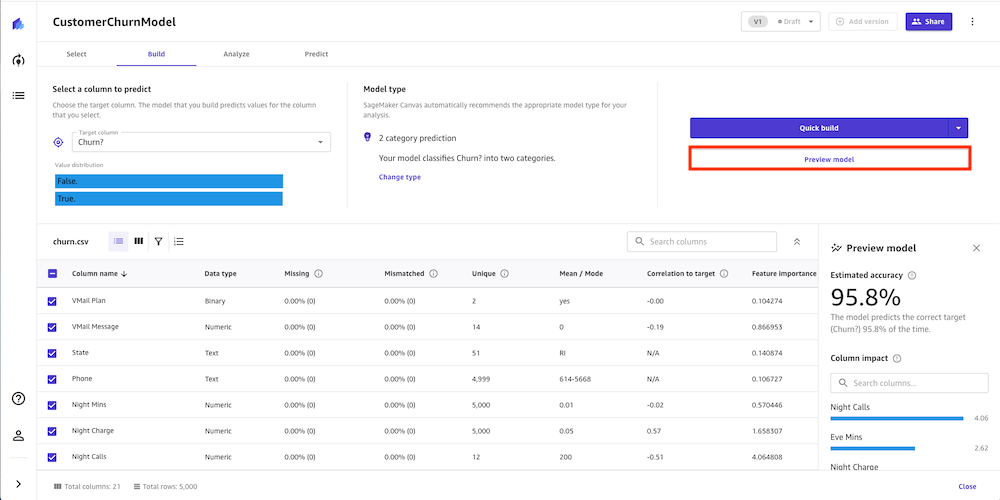
Task: Uncheck the Night Calls column checkbox
Action: (52, 457)
